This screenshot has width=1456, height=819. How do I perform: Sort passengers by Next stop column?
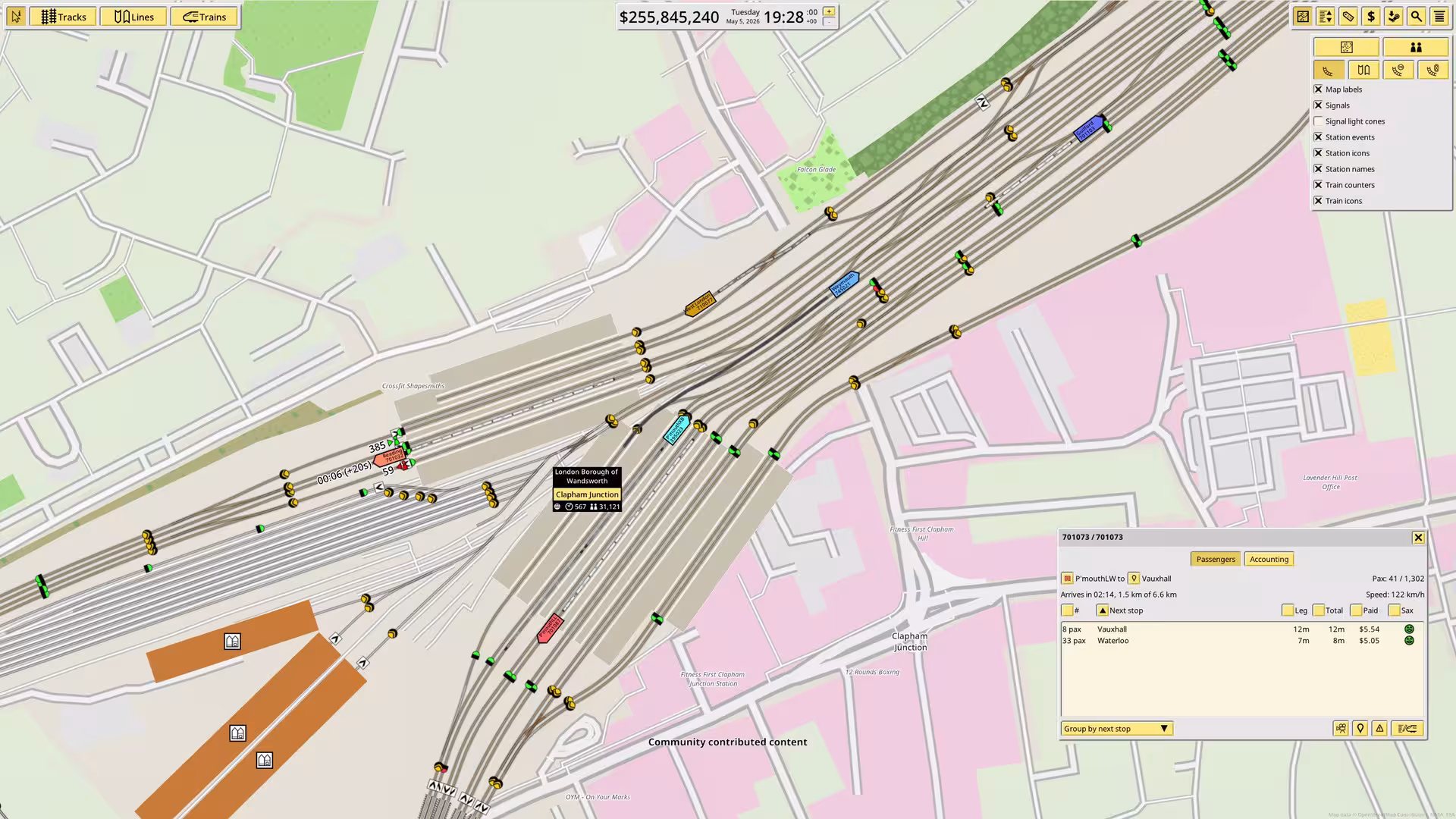point(1103,610)
